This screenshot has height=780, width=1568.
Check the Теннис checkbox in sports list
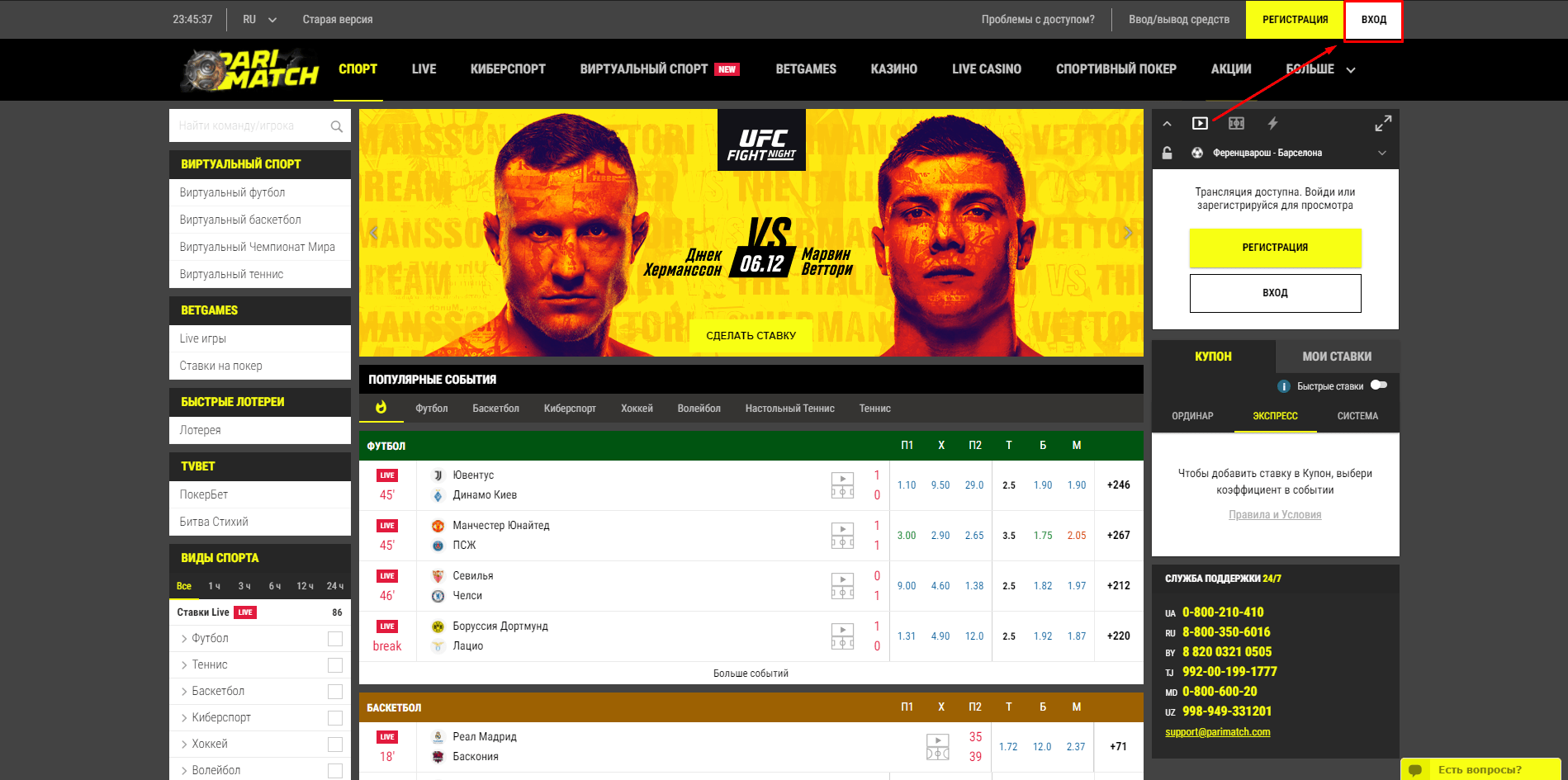(335, 665)
